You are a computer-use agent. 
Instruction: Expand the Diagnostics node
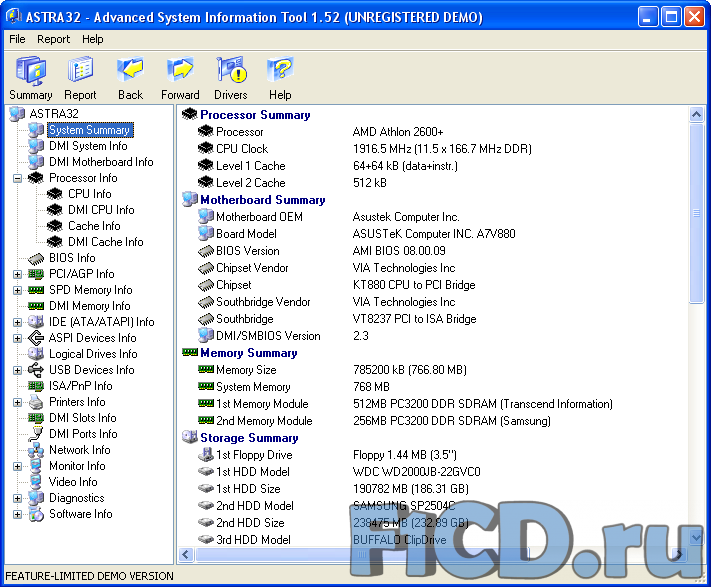coord(17,499)
